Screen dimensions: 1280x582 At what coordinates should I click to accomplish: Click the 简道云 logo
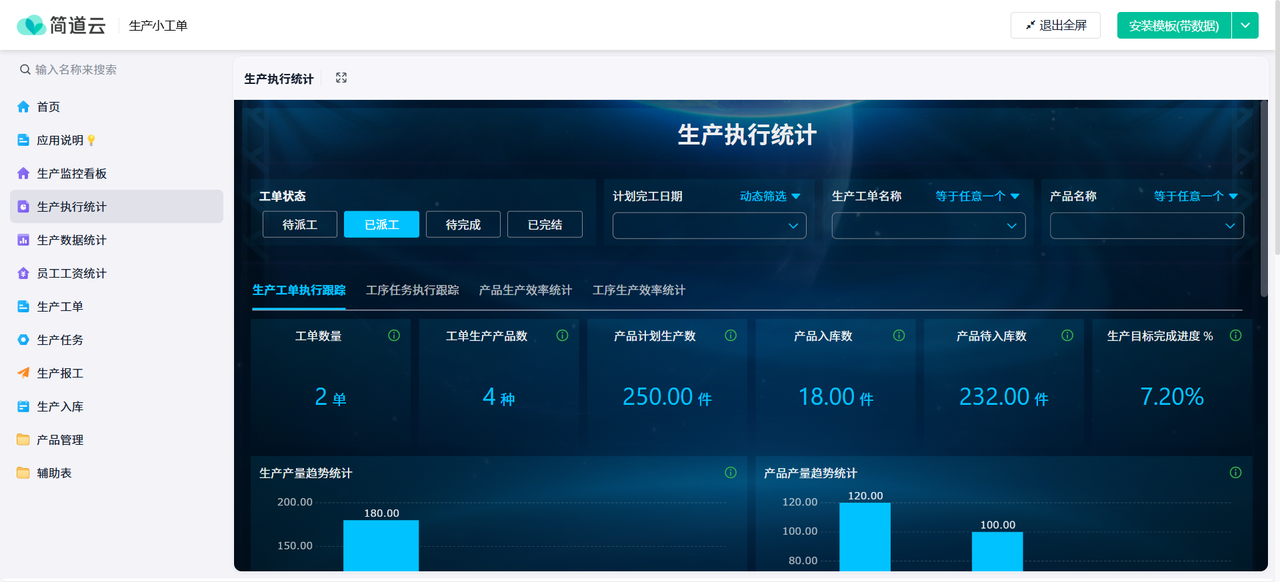pos(61,25)
